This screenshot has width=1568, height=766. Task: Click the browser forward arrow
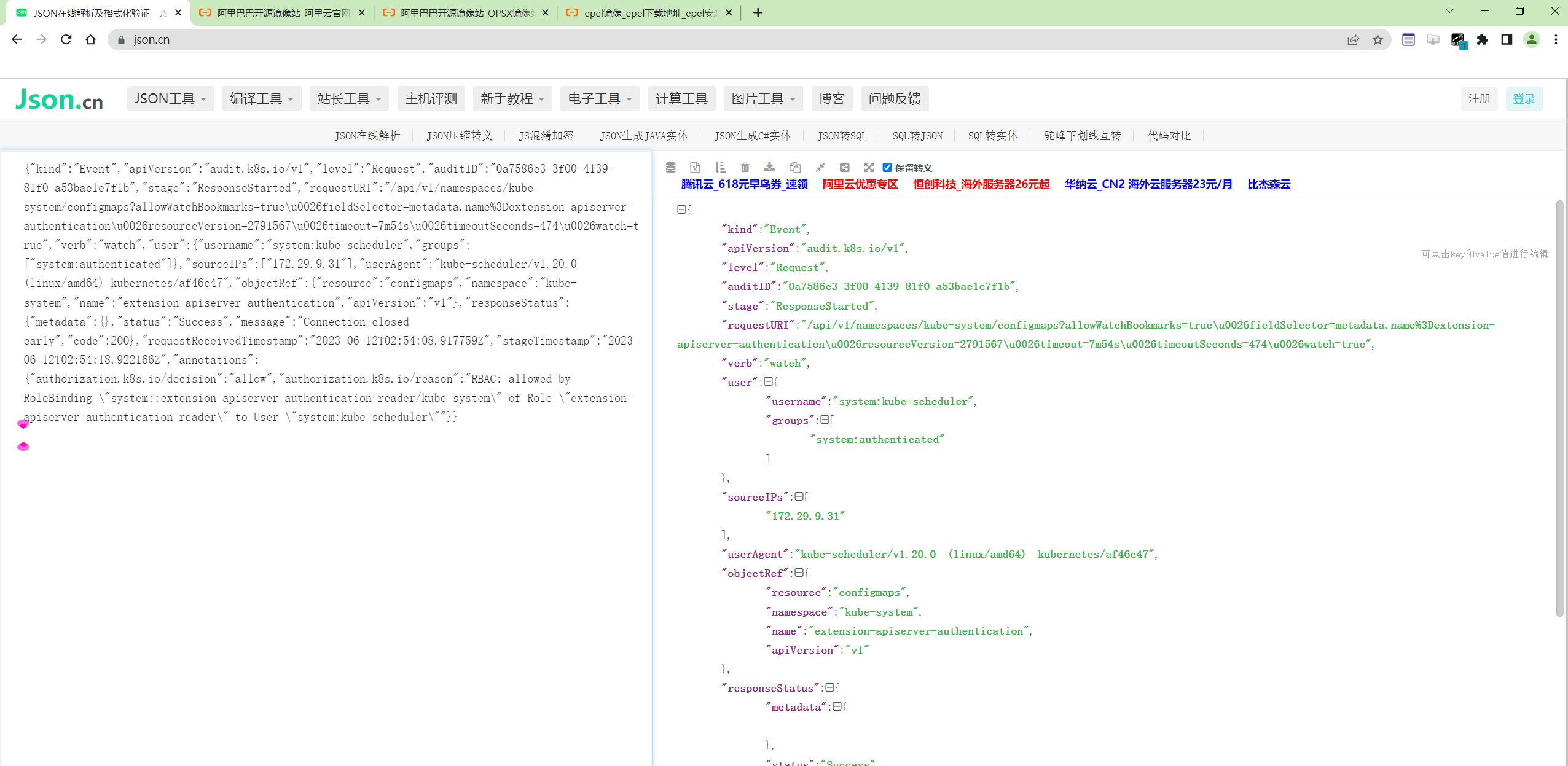click(x=41, y=39)
